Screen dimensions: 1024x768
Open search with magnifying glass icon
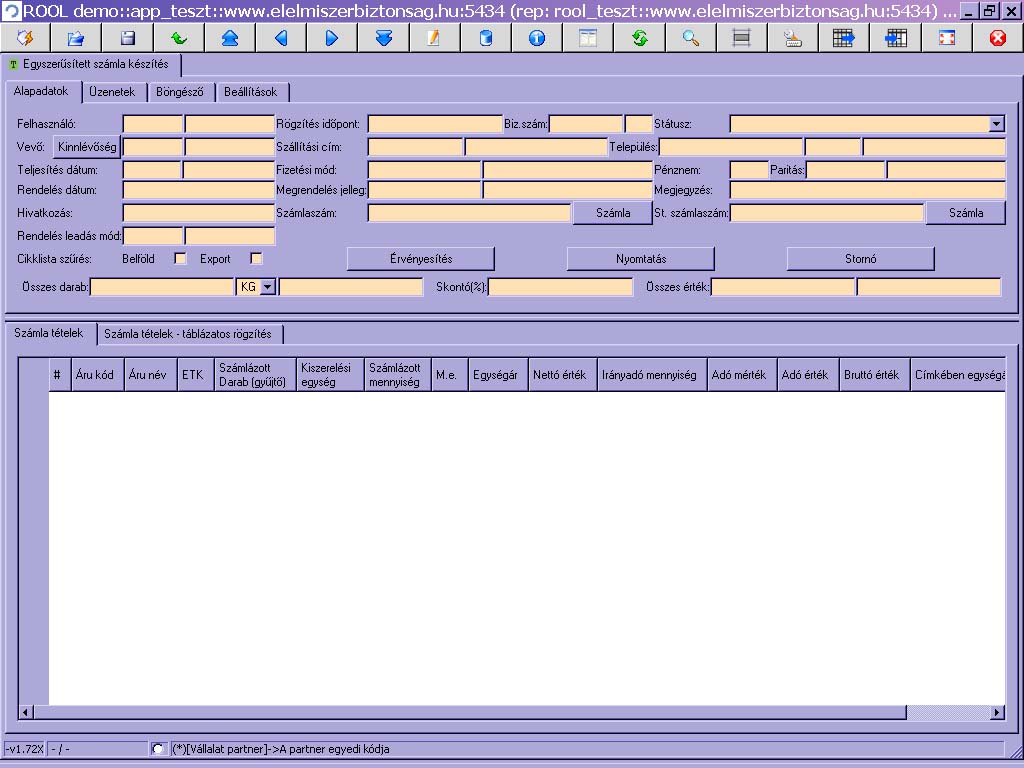691,38
